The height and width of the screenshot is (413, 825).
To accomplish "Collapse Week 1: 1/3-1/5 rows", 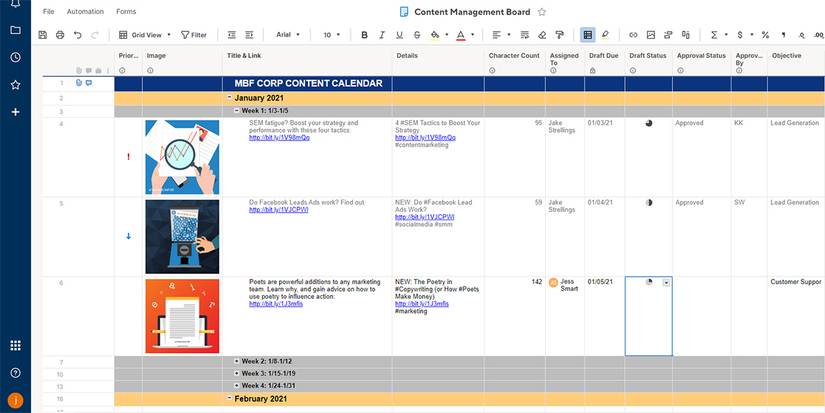I will tap(236, 111).
